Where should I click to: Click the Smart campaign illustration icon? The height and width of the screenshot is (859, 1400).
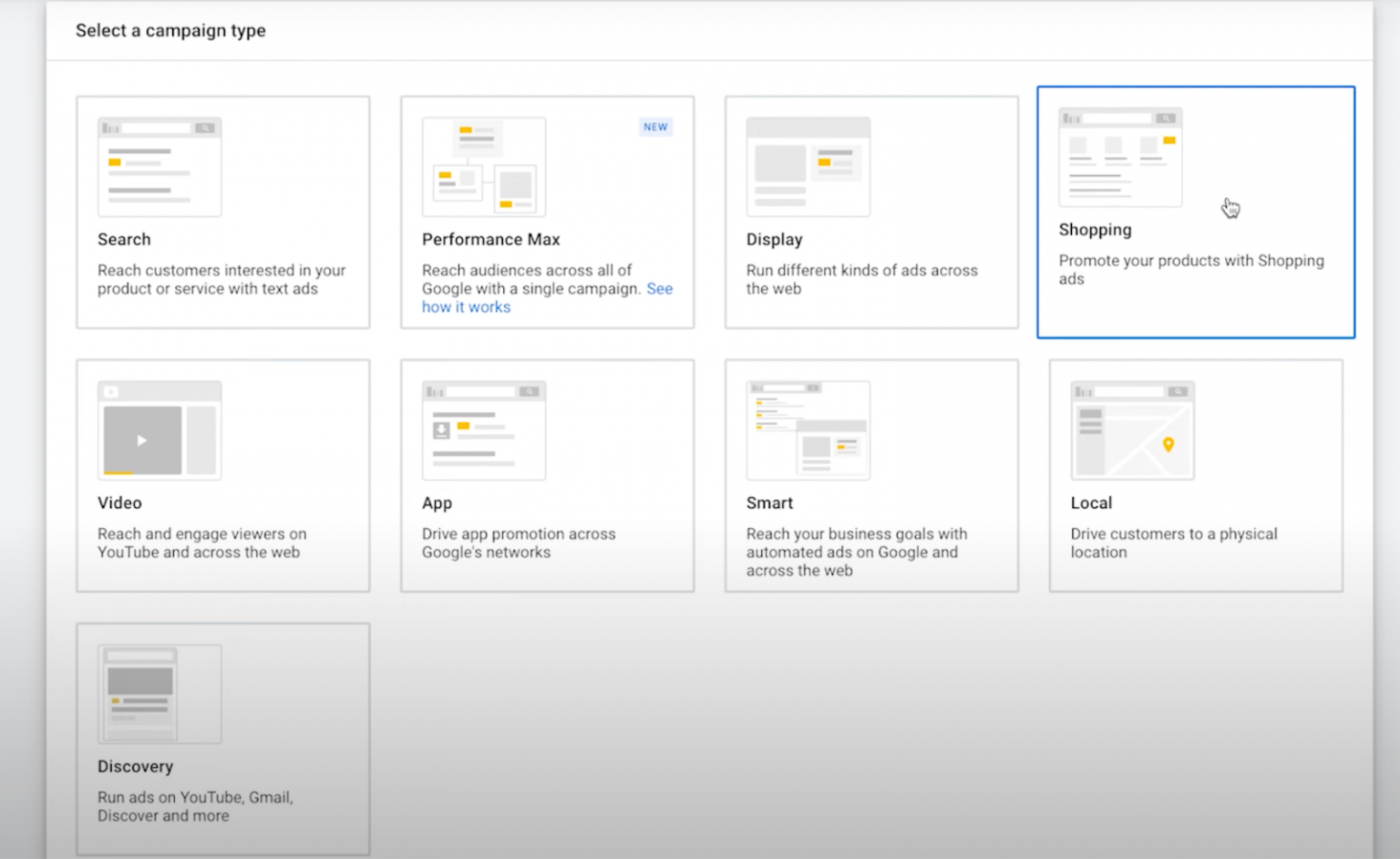click(x=808, y=430)
